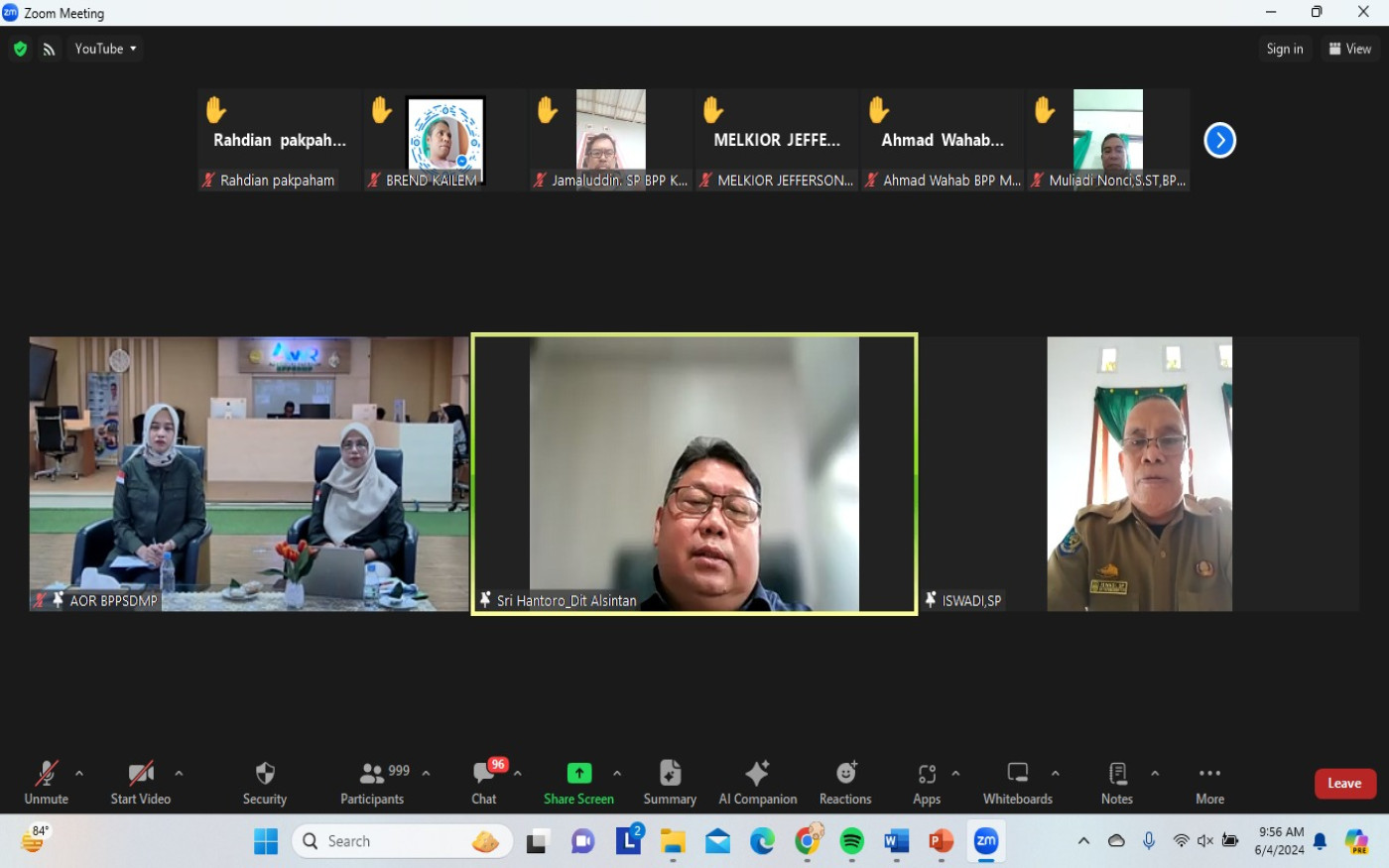Viewport: 1389px width, 868px height.
Task: Open the Reactions picker
Action: click(x=845, y=783)
